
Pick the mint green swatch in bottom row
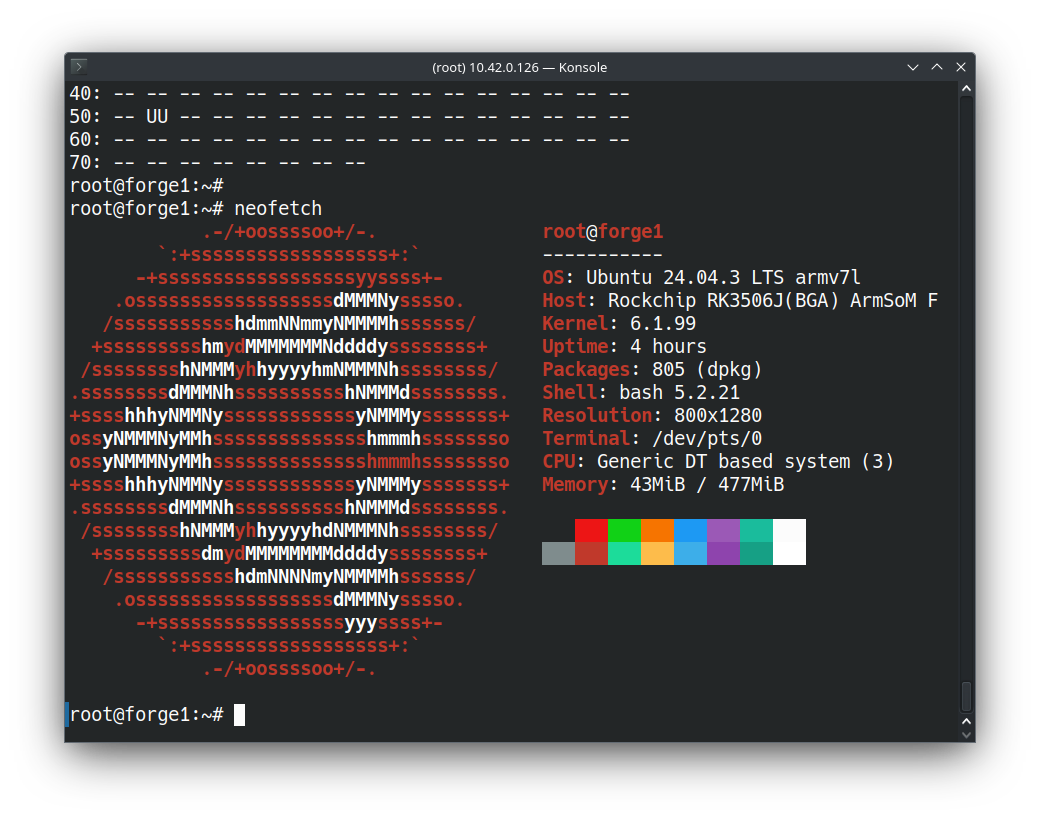tap(624, 553)
